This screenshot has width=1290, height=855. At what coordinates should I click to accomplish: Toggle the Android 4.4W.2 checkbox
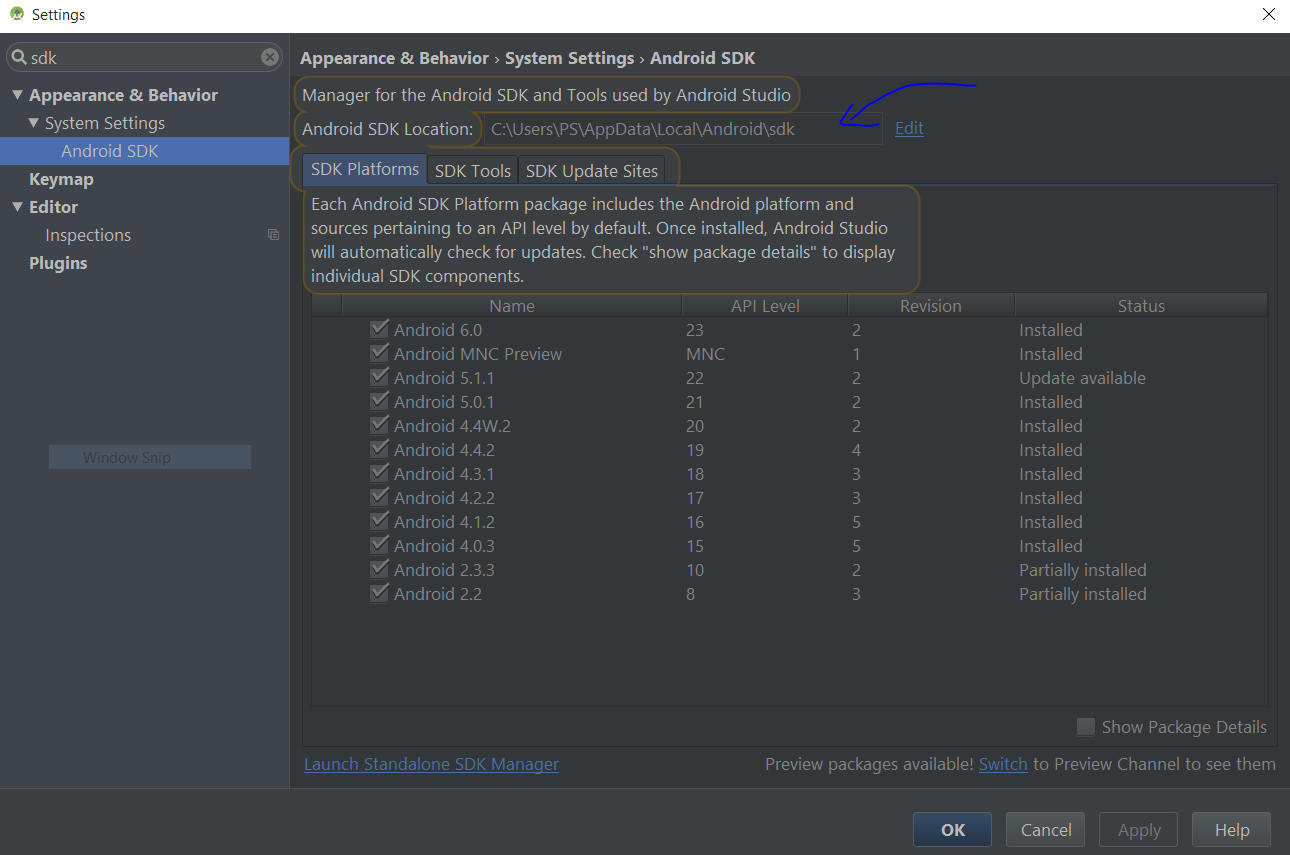click(379, 425)
